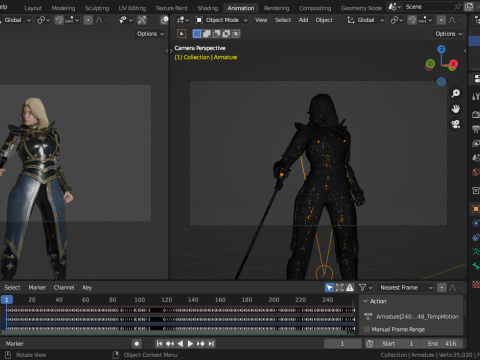Toggle snapping magnet in the right viewport header
Screen dimensions: 480x360
click(412, 20)
